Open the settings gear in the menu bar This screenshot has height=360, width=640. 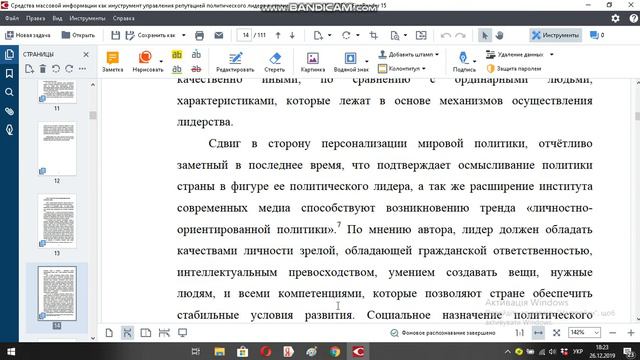(616, 18)
